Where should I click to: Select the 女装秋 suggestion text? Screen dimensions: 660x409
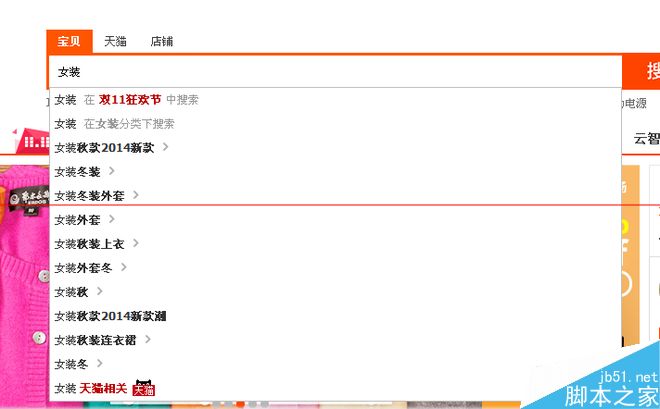click(71, 292)
